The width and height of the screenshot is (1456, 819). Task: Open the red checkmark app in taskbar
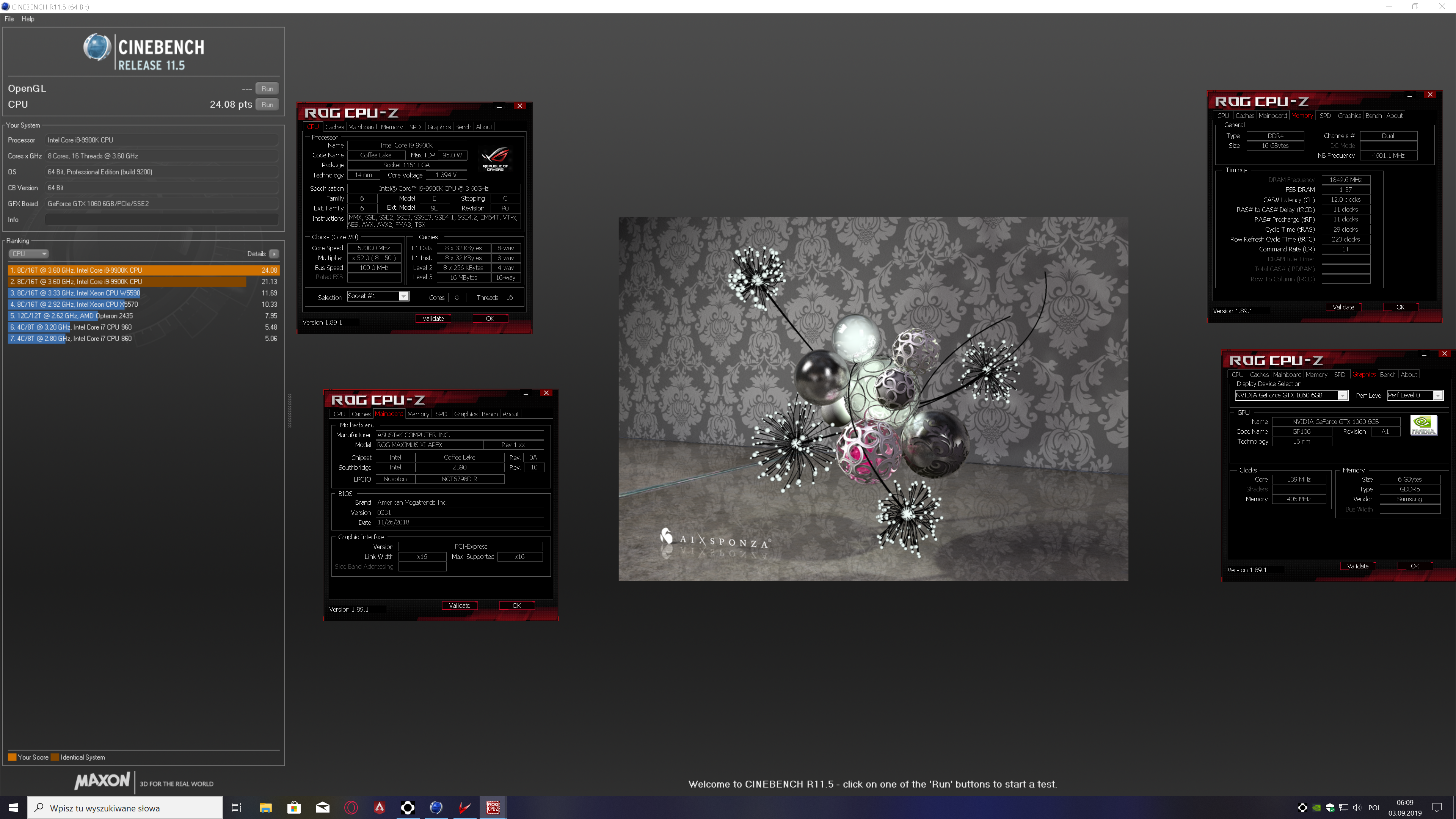464,808
